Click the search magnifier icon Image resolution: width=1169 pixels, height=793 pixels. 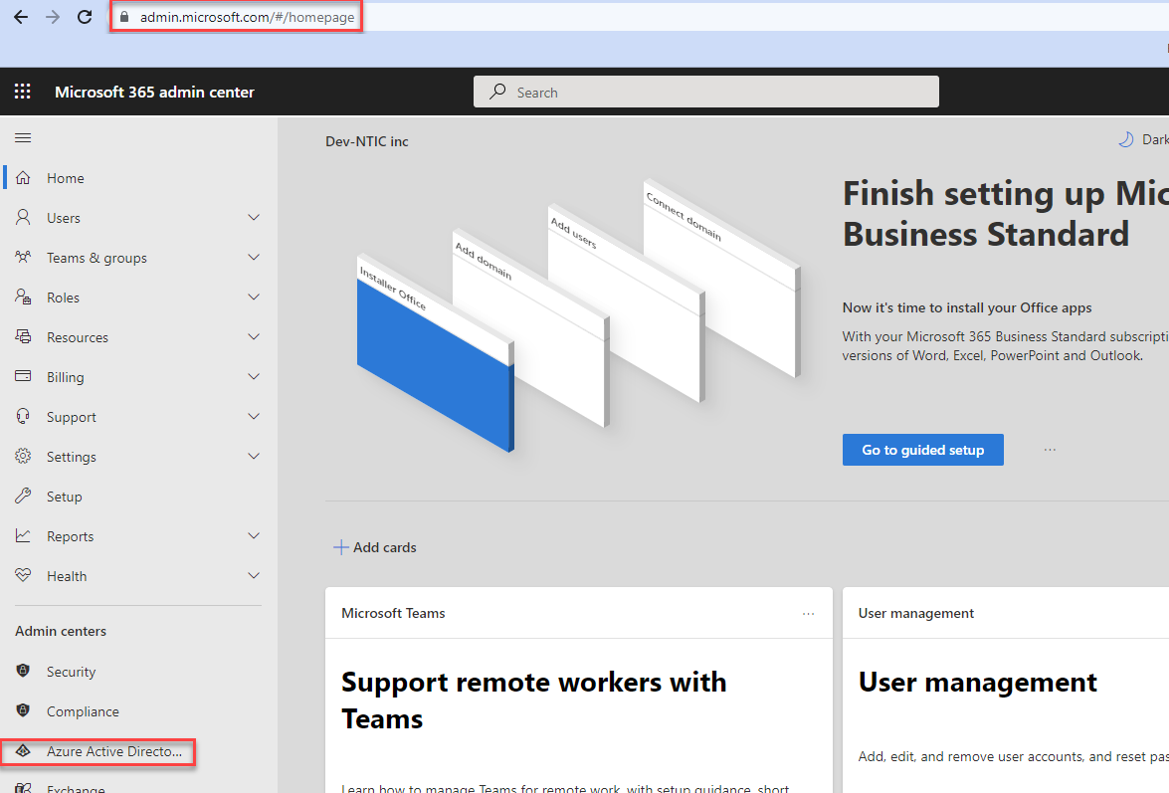pyautogui.click(x=497, y=92)
